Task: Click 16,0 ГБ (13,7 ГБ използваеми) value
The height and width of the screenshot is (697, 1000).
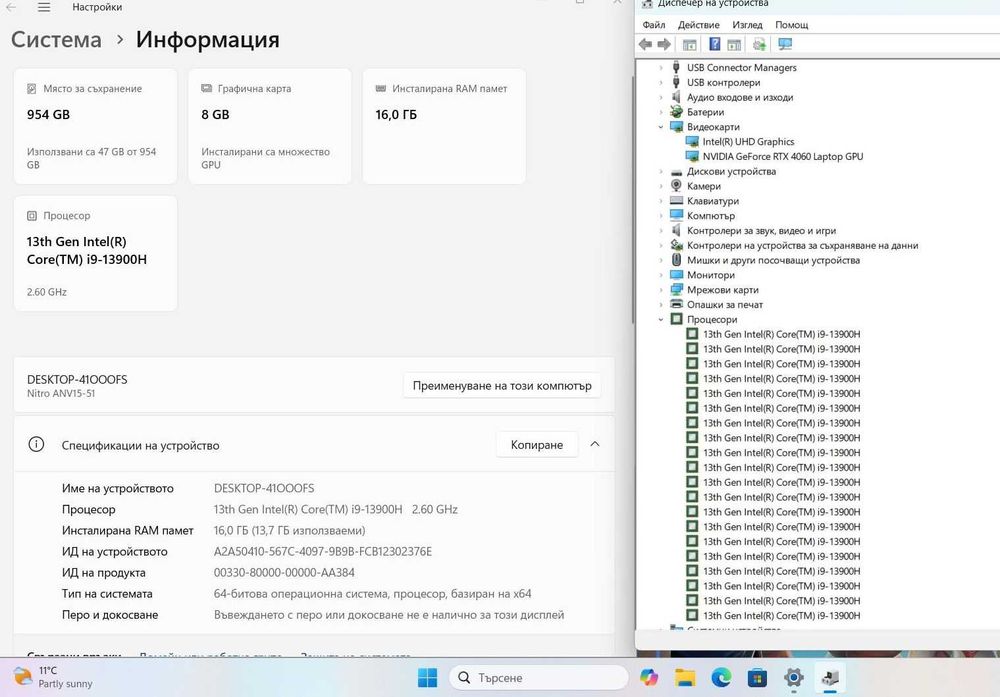Action: [290, 531]
